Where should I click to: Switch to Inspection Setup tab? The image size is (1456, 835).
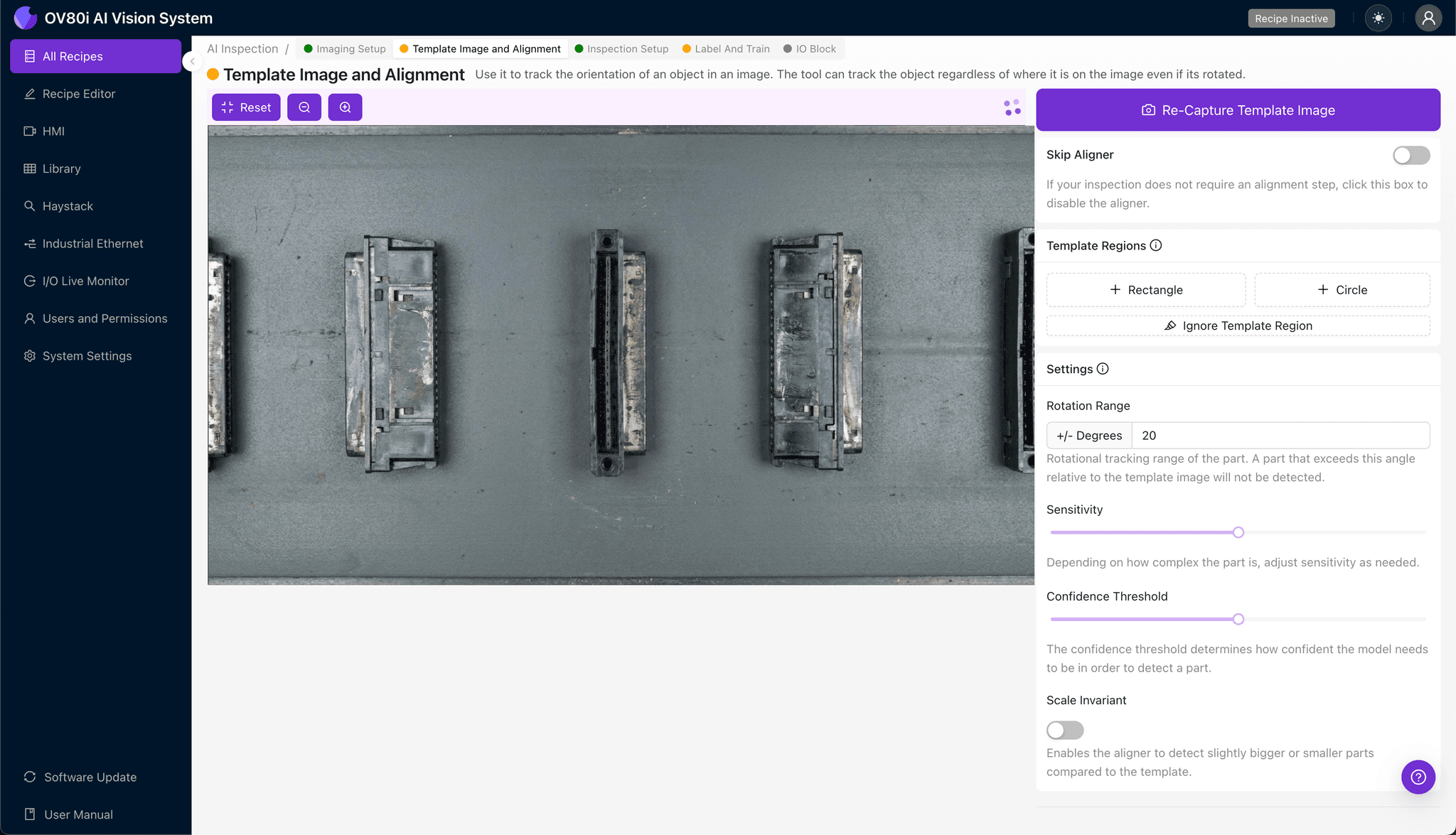click(x=621, y=49)
